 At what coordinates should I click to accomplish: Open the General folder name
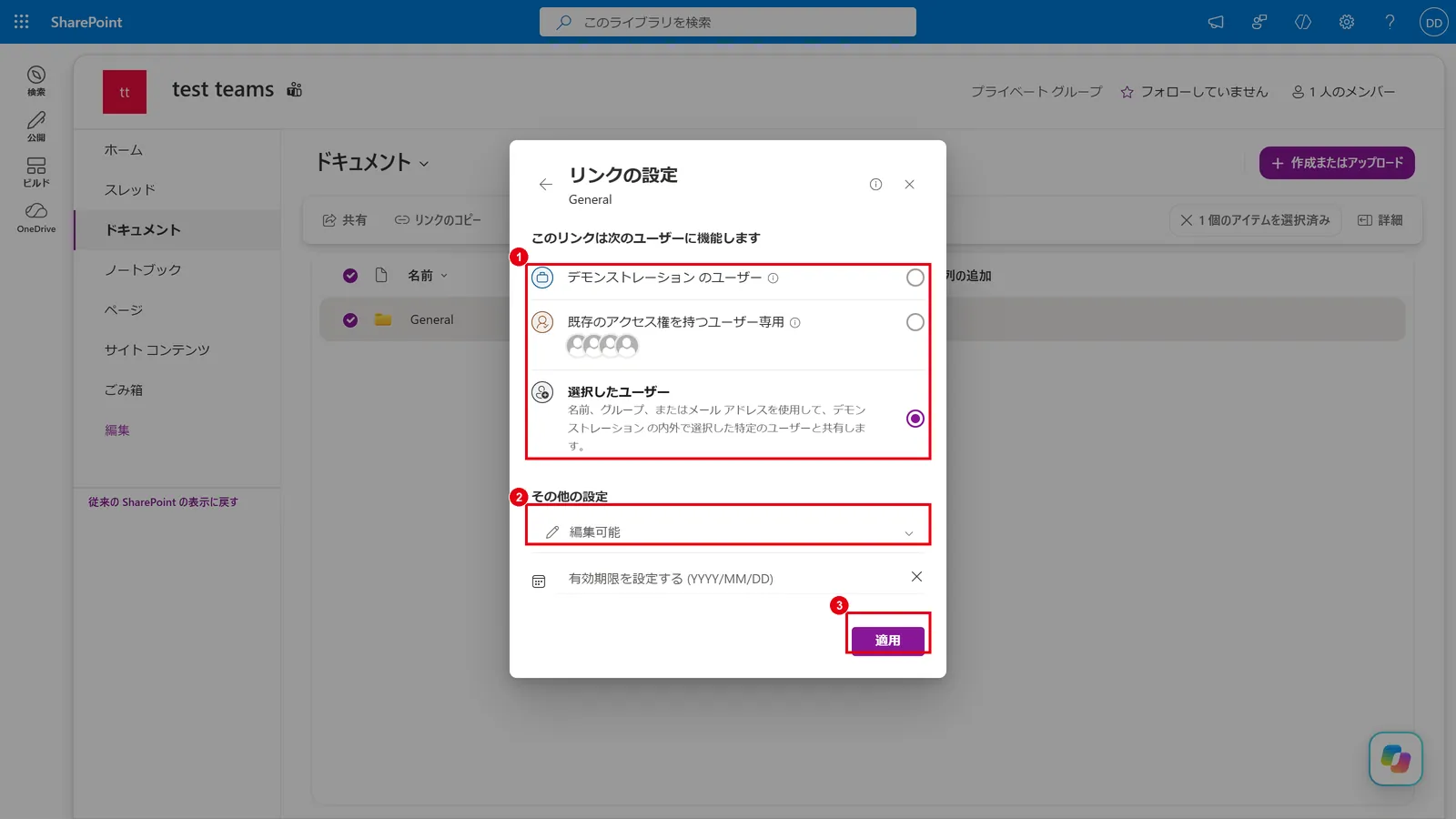pyautogui.click(x=431, y=320)
